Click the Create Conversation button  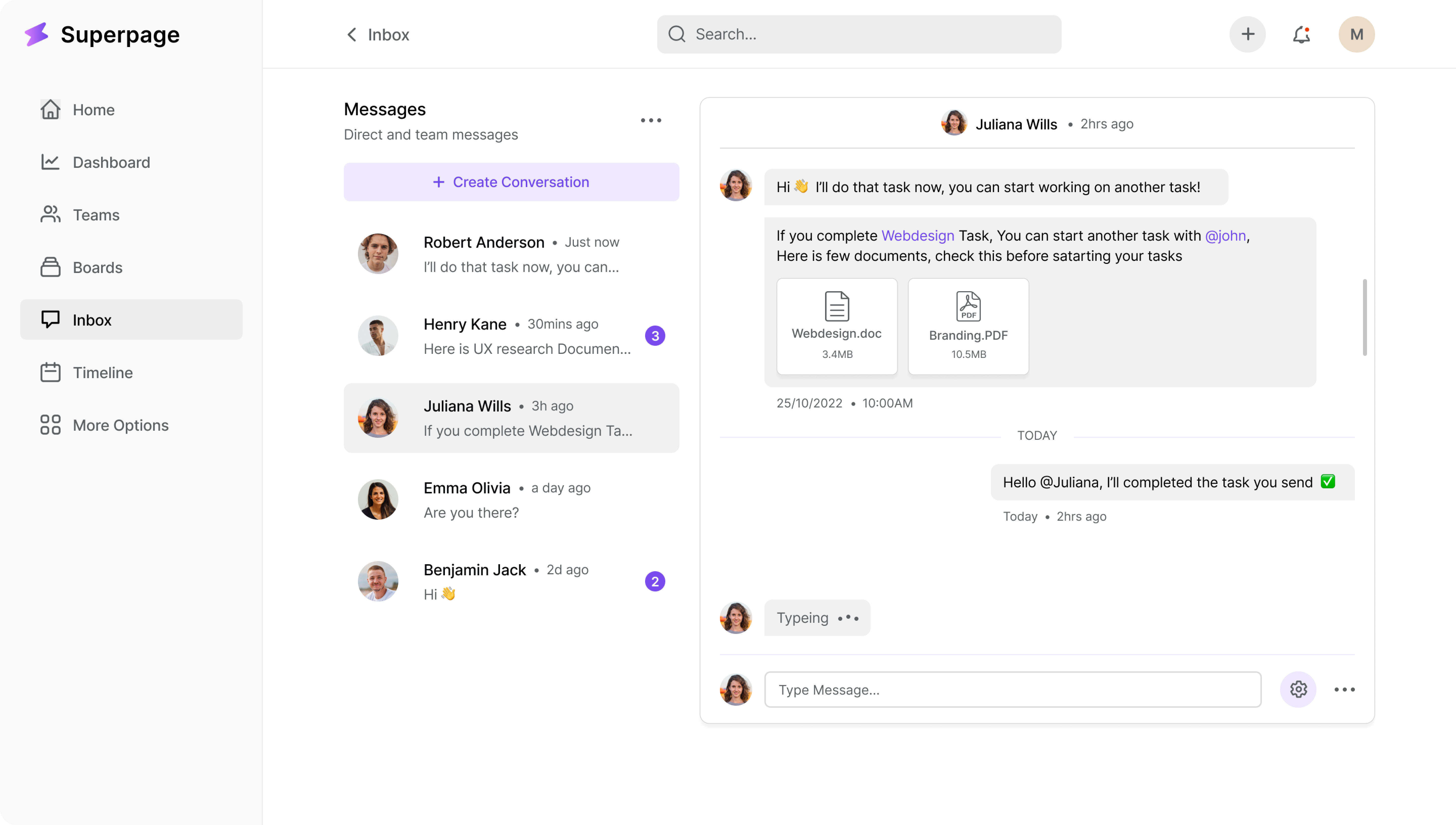[511, 182]
